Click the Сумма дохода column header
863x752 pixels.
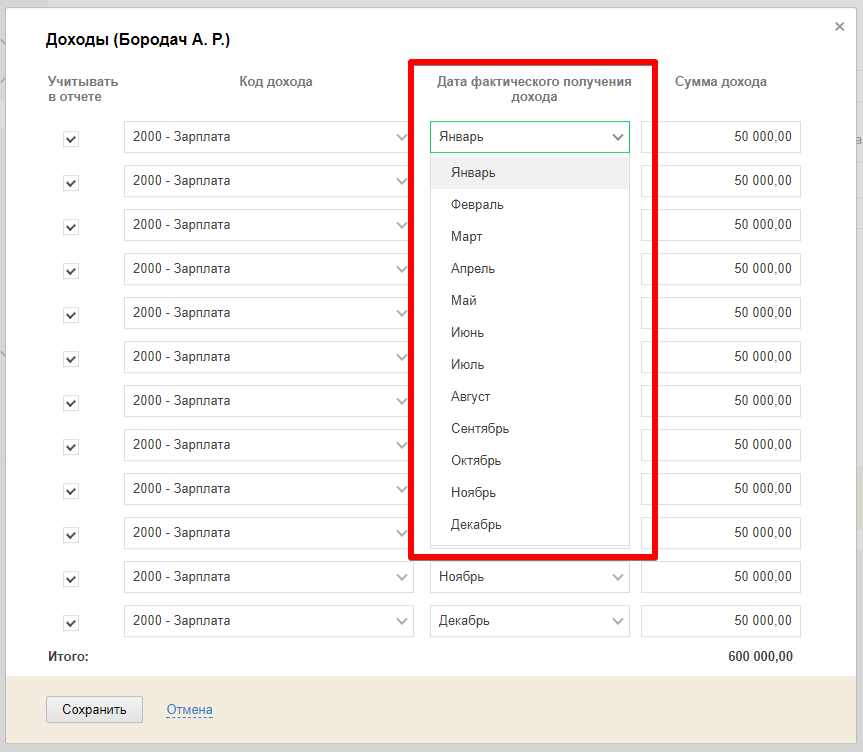tap(720, 81)
